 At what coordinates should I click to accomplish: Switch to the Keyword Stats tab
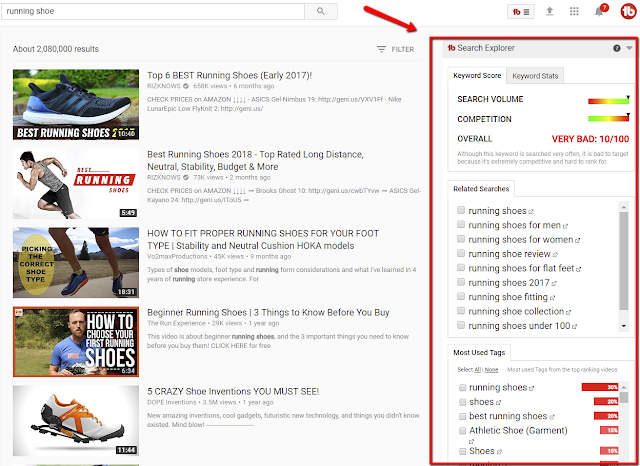535,76
